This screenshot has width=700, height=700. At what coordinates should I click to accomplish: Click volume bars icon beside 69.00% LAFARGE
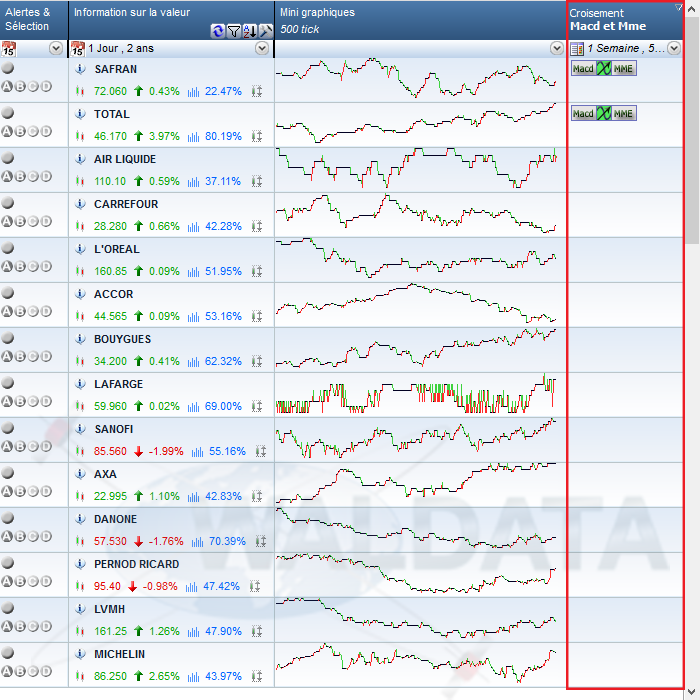[x=193, y=406]
